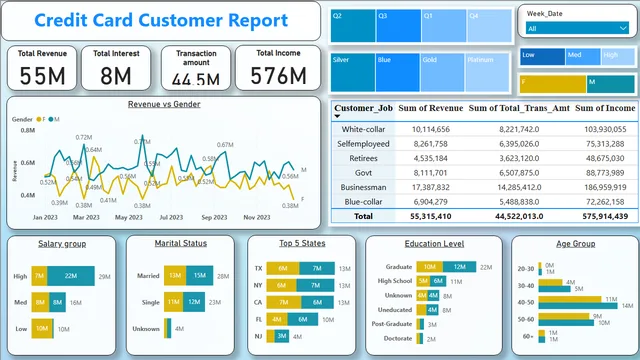Click the Married 13M yellow bar
The height and width of the screenshot is (360, 640).
point(175,276)
